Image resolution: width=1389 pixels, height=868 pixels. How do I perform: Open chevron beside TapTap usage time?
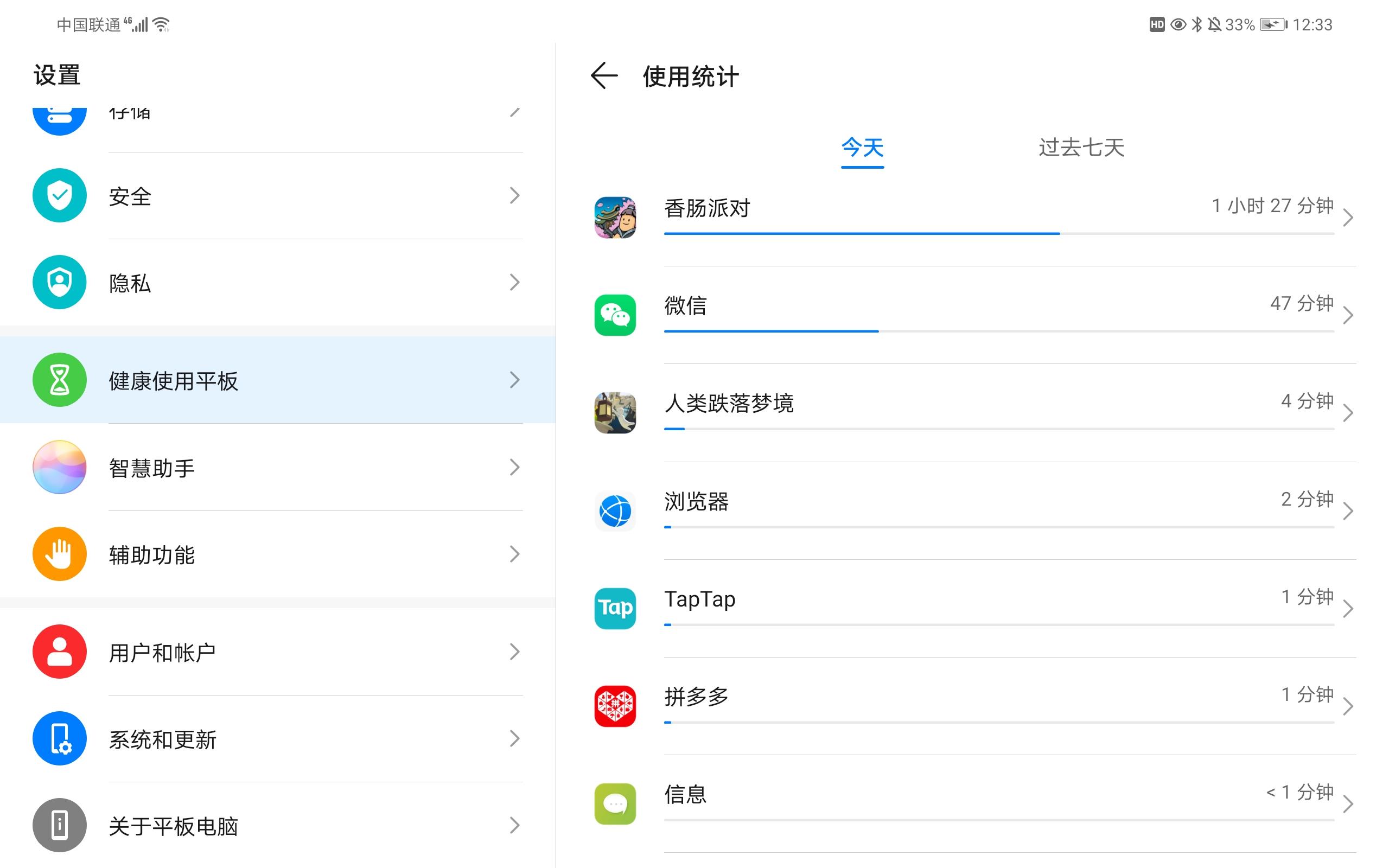tap(1348, 609)
